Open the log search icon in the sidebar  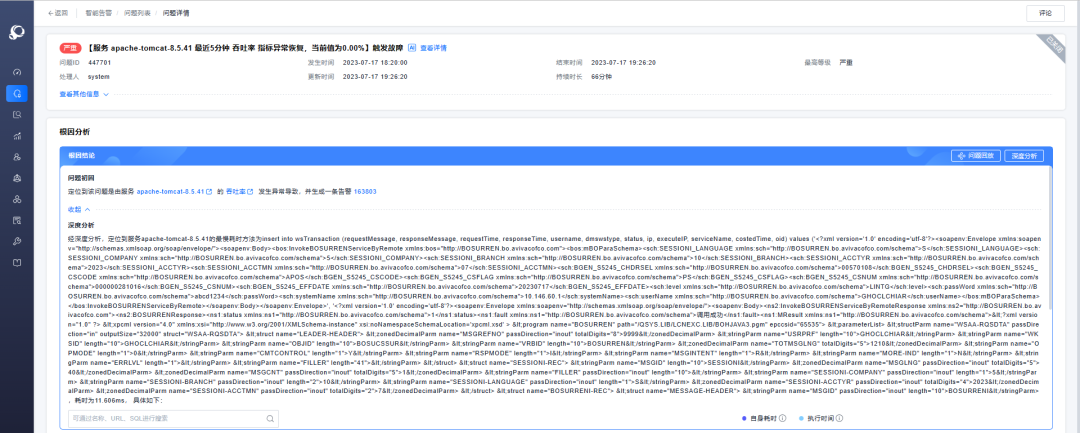(17, 115)
